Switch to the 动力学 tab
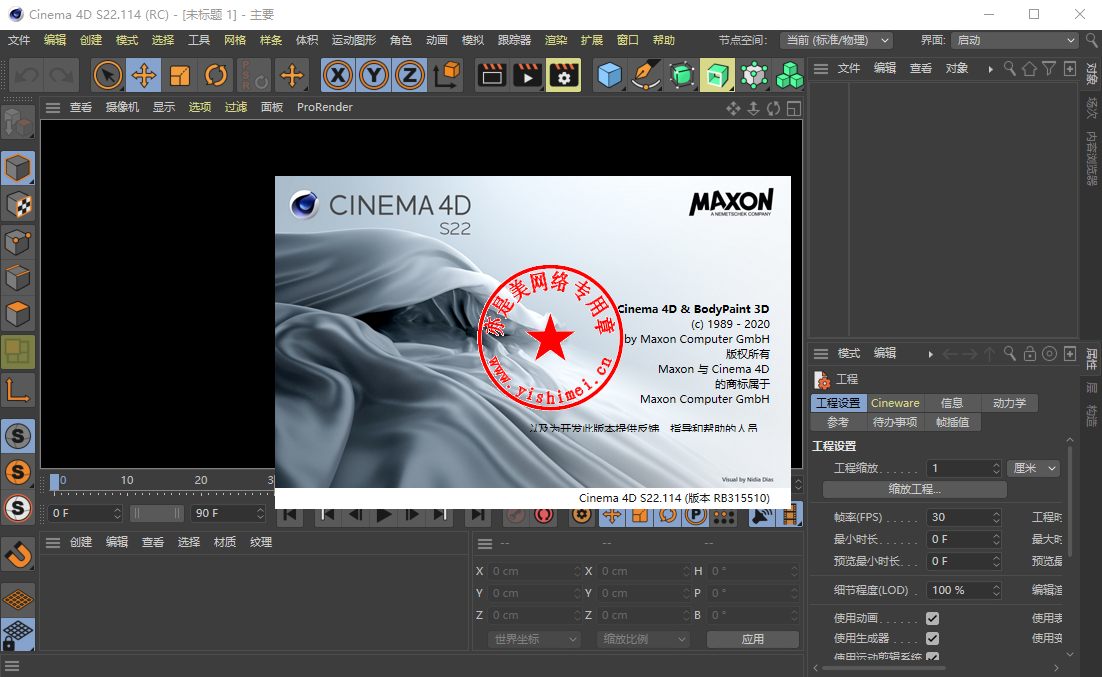The image size is (1102, 677). [x=1009, y=403]
